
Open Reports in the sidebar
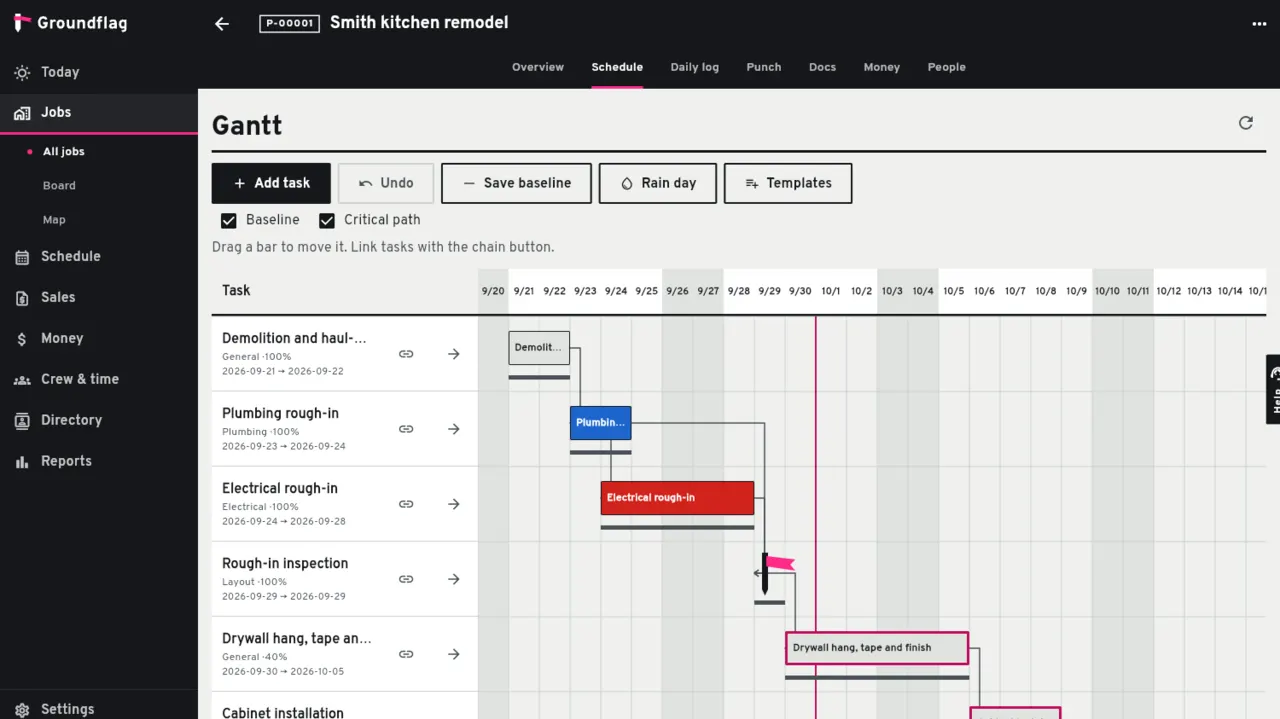99,461
